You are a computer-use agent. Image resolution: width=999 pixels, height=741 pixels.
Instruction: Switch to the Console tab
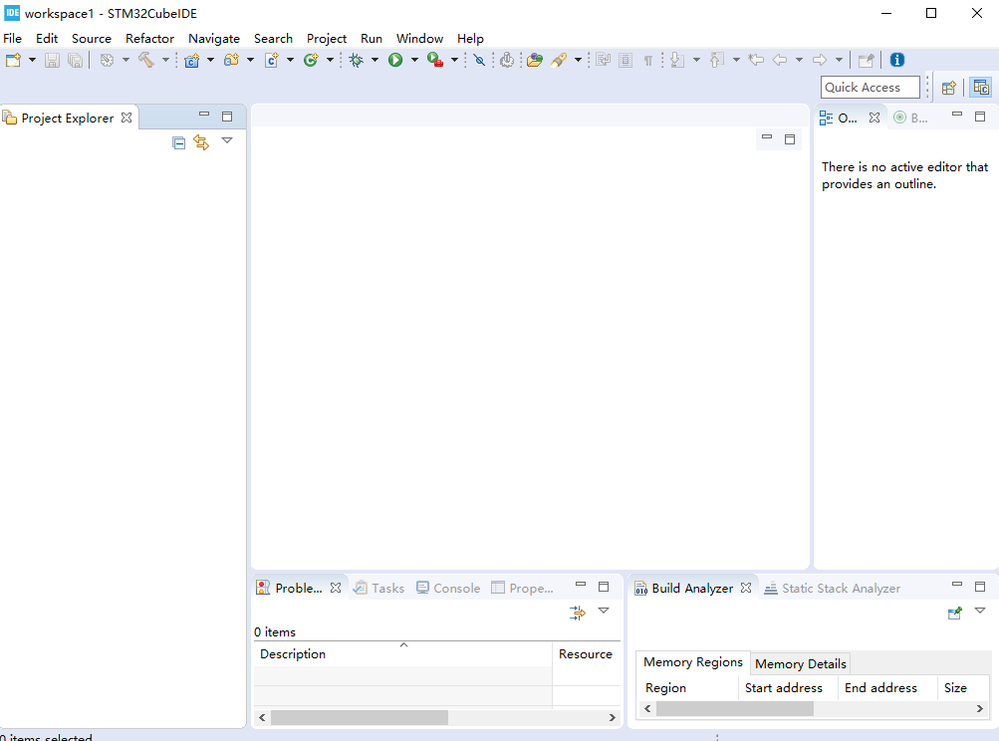tap(449, 588)
